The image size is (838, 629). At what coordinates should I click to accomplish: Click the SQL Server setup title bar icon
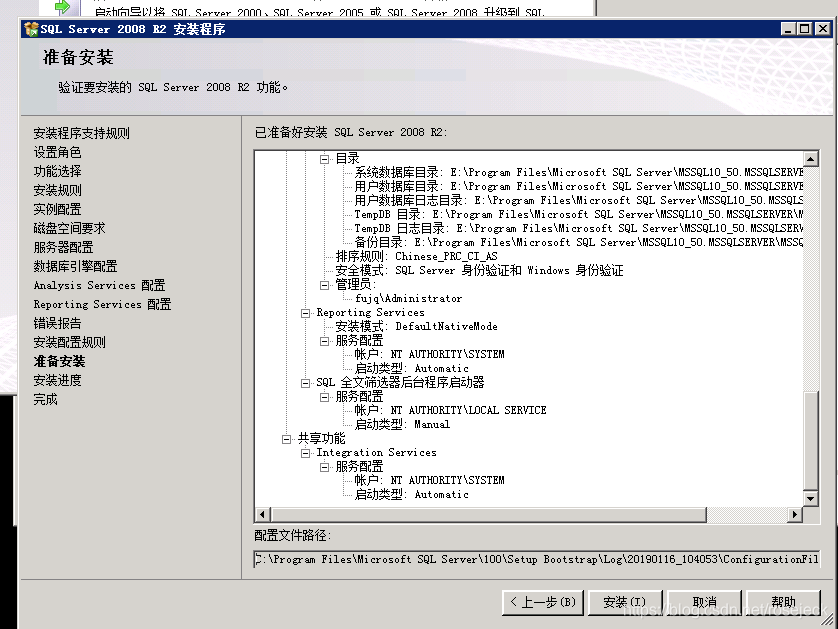tap(32, 29)
